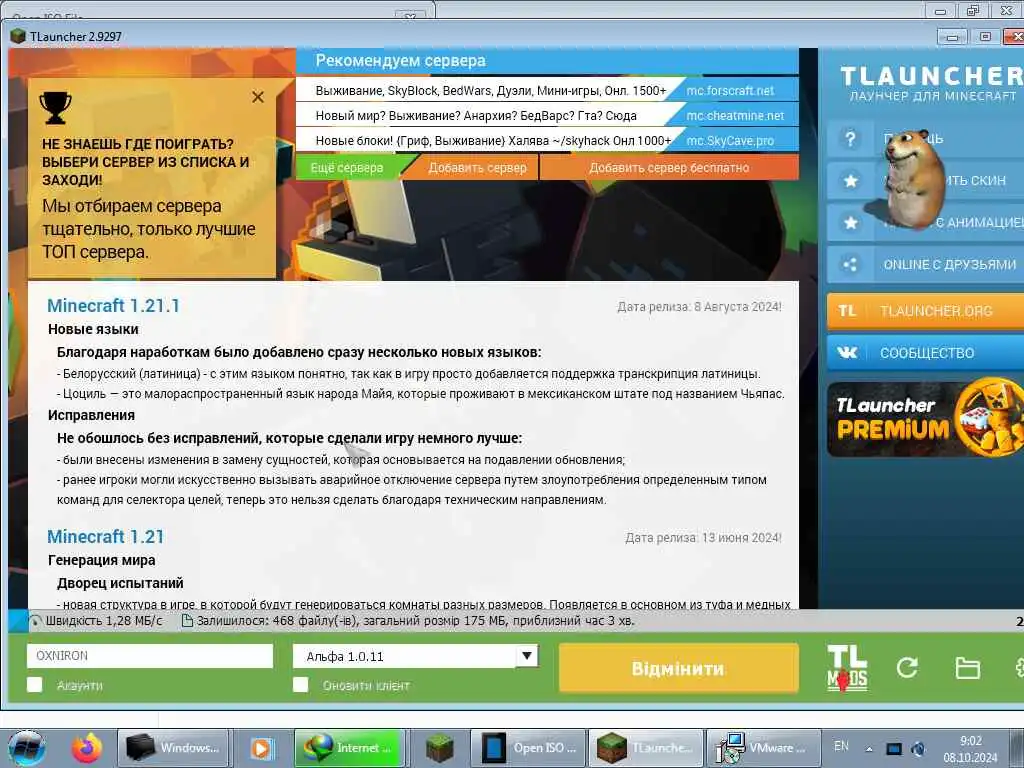Click TL icon on TLAUNCHER.ORG button
Viewport: 1024px width, 768px height.
[847, 311]
